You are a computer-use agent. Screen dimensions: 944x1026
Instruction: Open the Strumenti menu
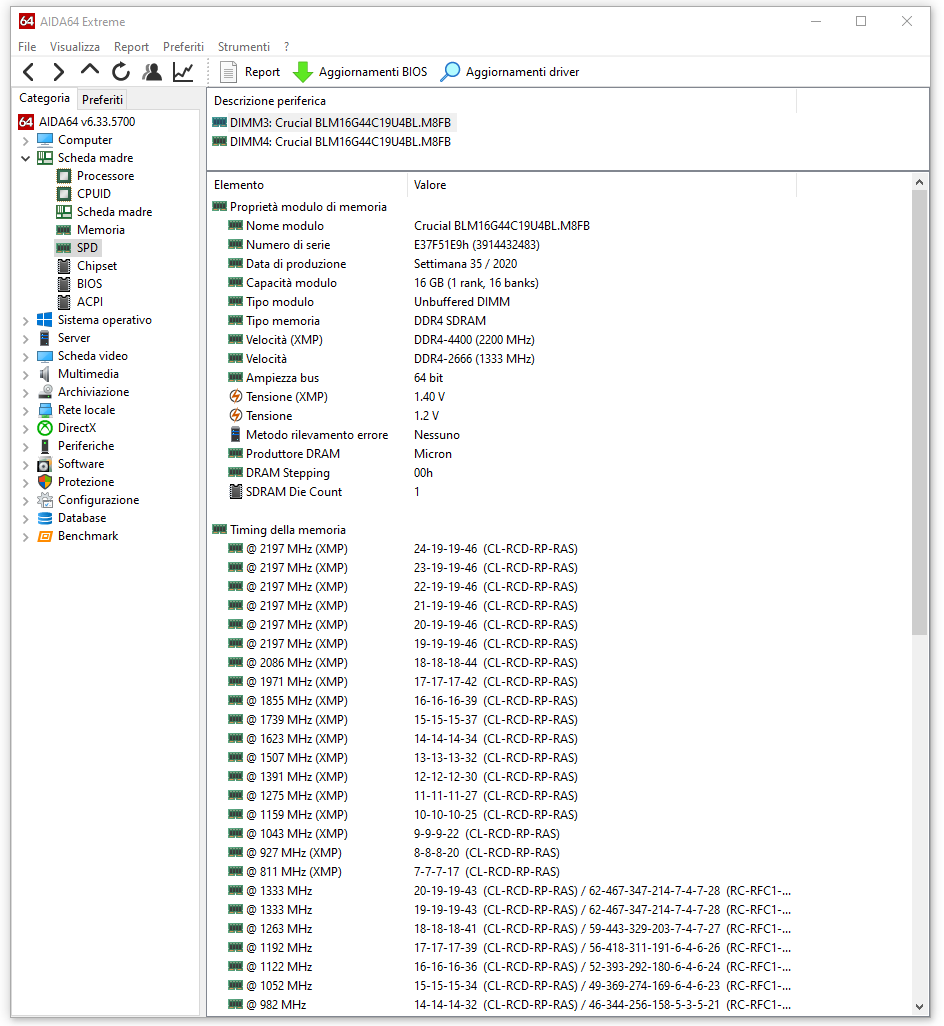243,47
